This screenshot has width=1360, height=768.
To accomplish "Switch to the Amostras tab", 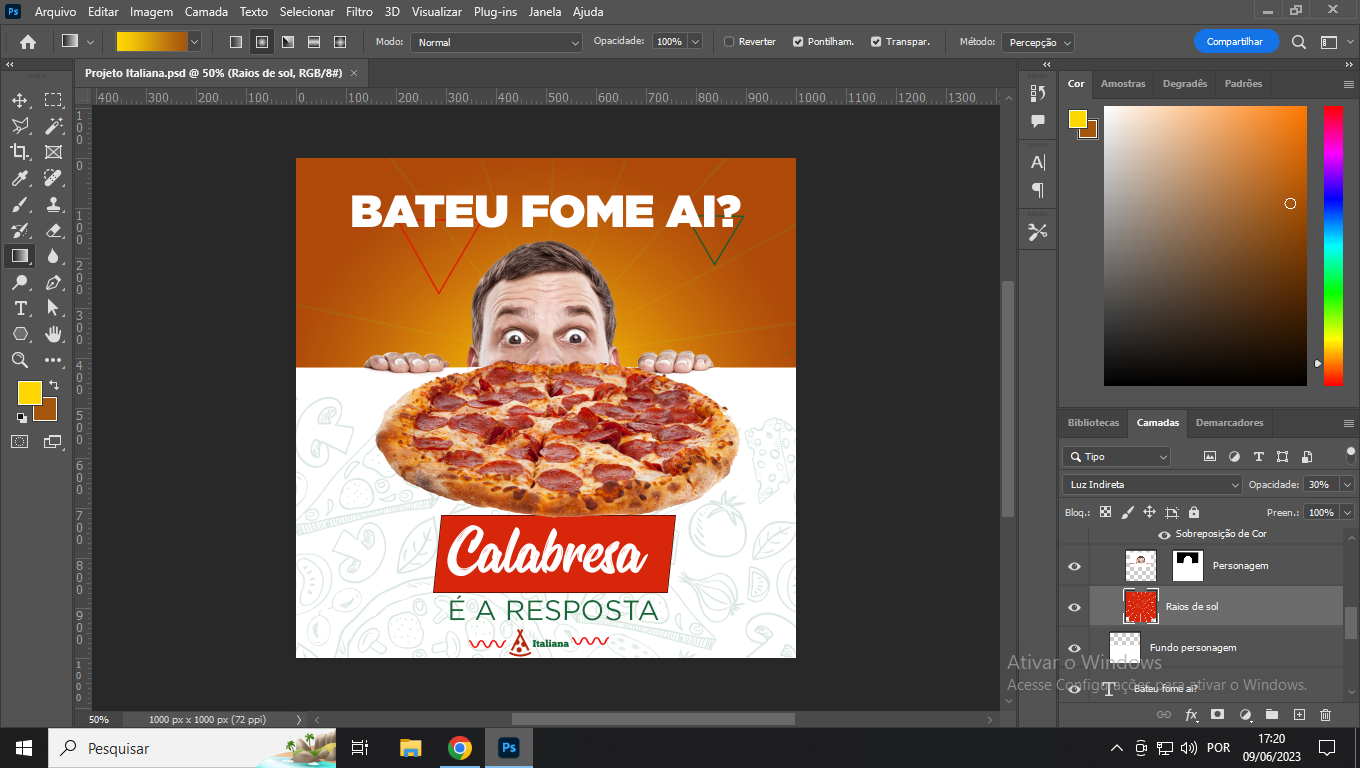I will [x=1123, y=84].
